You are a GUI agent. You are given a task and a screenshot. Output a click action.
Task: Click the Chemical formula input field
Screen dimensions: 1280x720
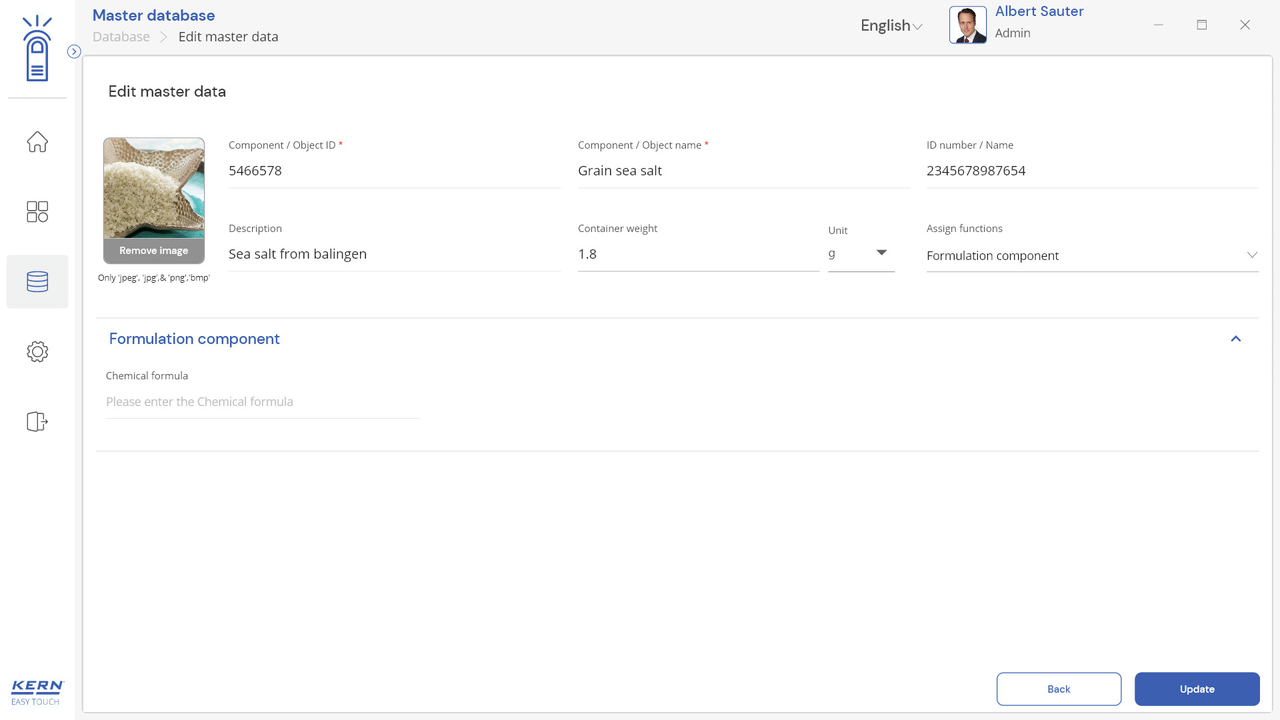262,402
